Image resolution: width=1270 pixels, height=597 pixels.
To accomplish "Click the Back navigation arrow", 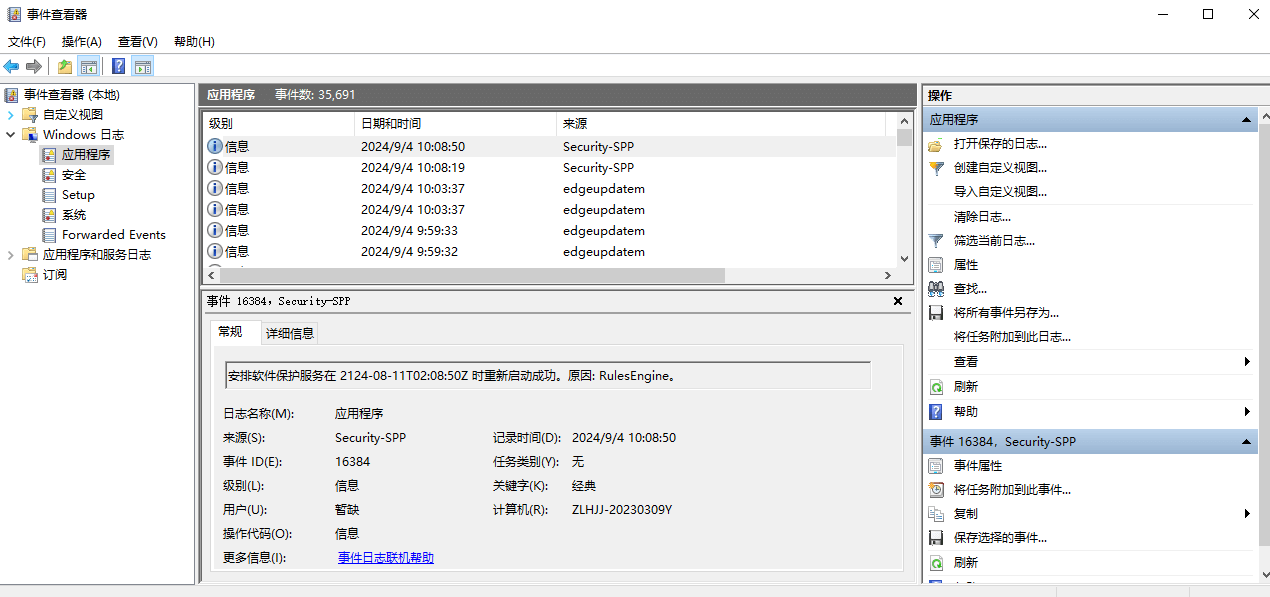I will point(11,66).
